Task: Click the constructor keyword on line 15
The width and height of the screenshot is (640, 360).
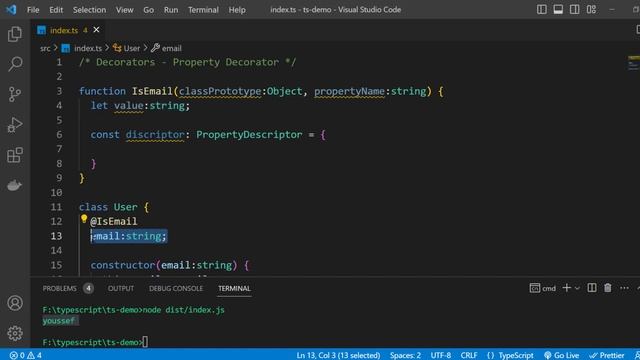Action: click(123, 265)
